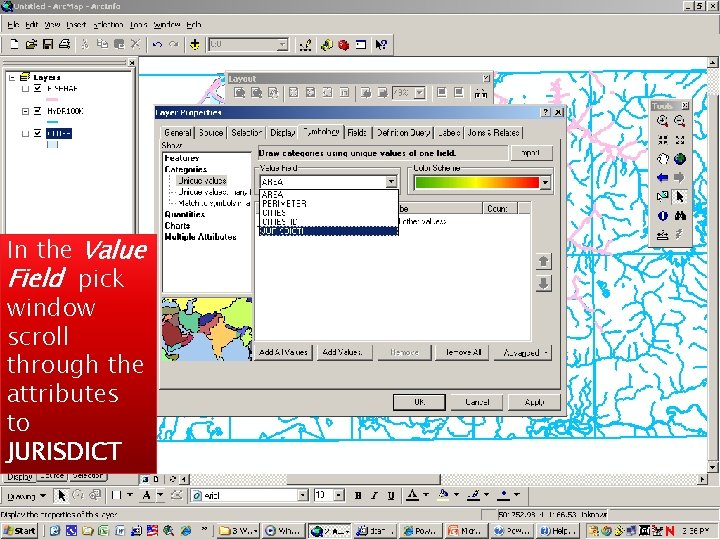Select the Zoom Out tool
The image size is (720, 540).
(680, 121)
